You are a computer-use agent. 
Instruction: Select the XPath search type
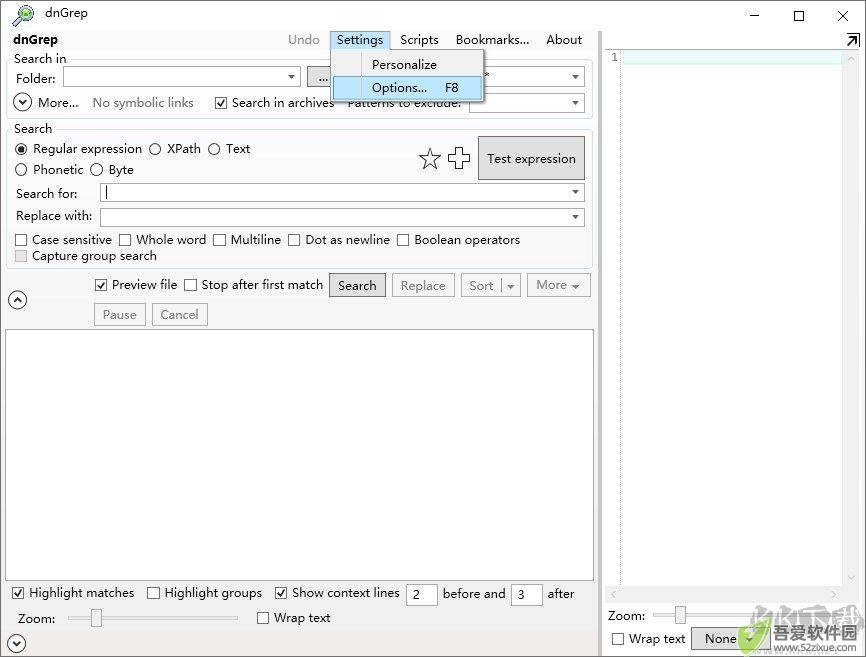[x=155, y=149]
